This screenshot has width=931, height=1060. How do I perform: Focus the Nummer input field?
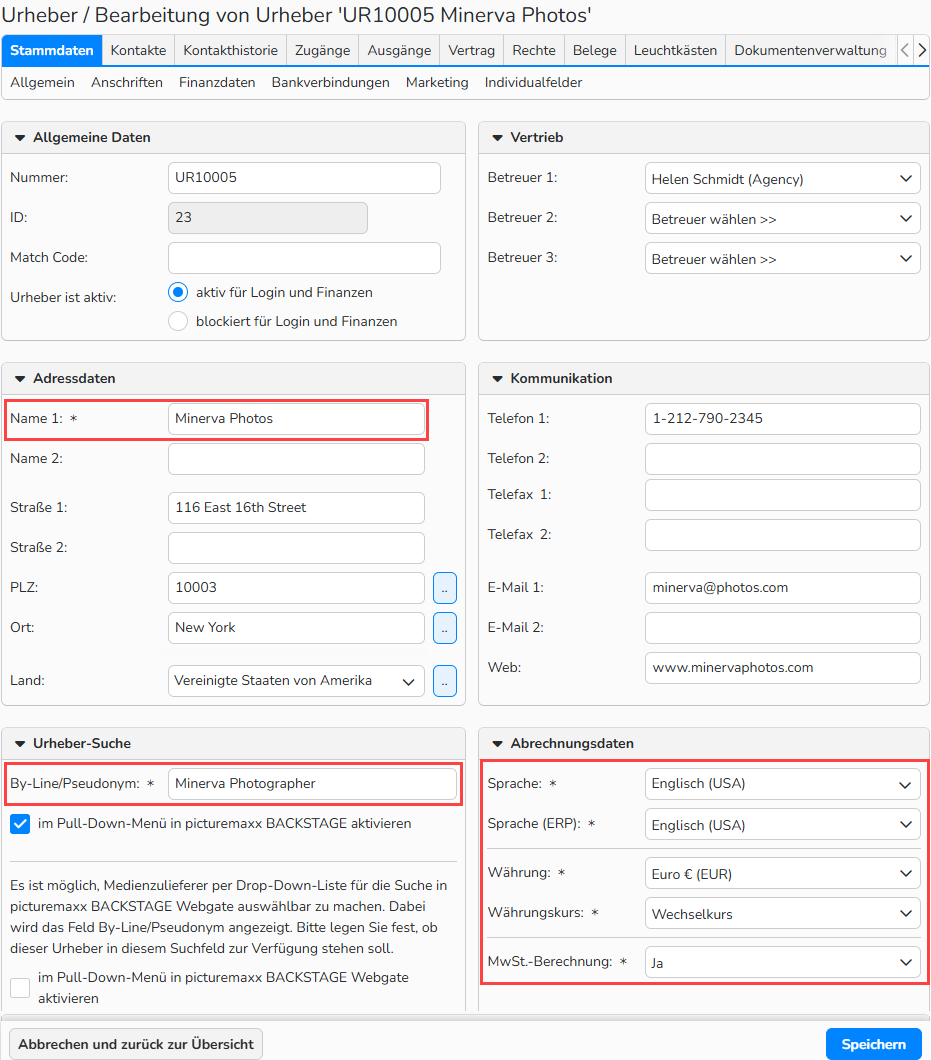pyautogui.click(x=304, y=178)
